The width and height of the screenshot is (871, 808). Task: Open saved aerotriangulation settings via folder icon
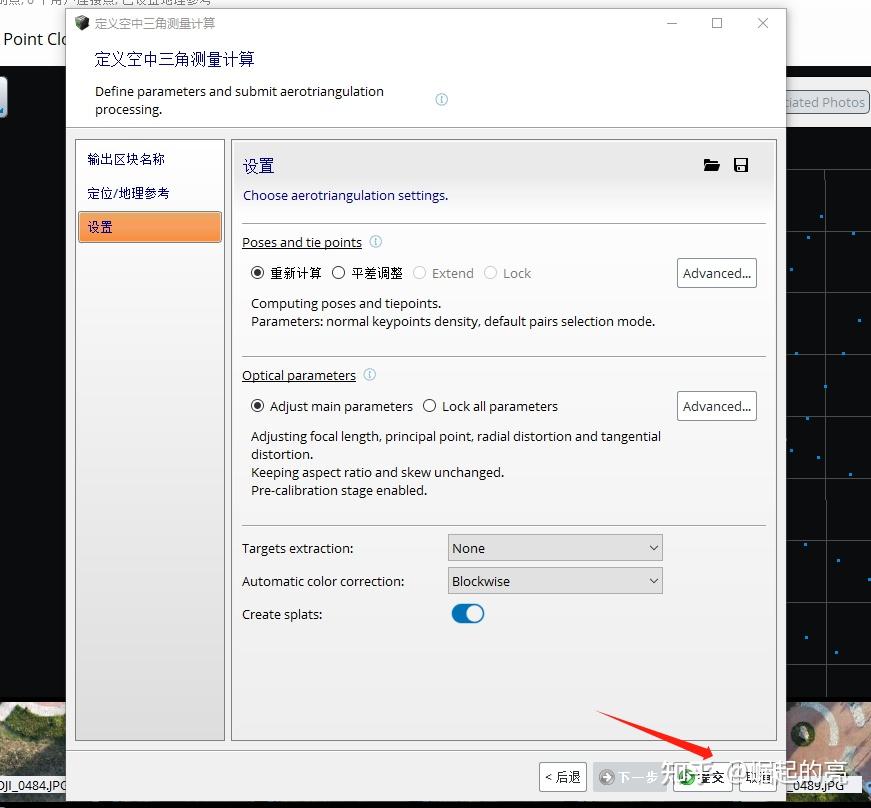(711, 165)
